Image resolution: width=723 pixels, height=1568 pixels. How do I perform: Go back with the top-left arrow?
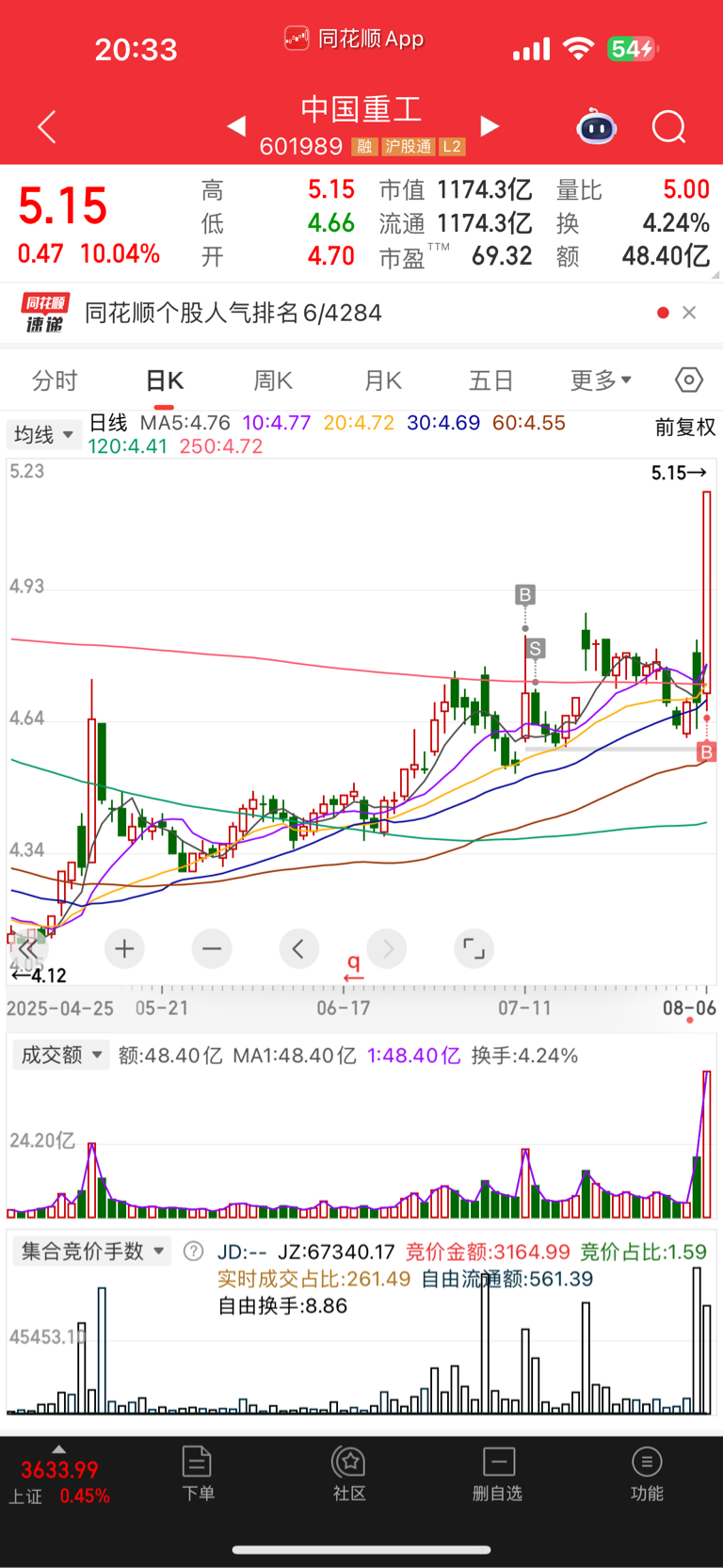[47, 126]
